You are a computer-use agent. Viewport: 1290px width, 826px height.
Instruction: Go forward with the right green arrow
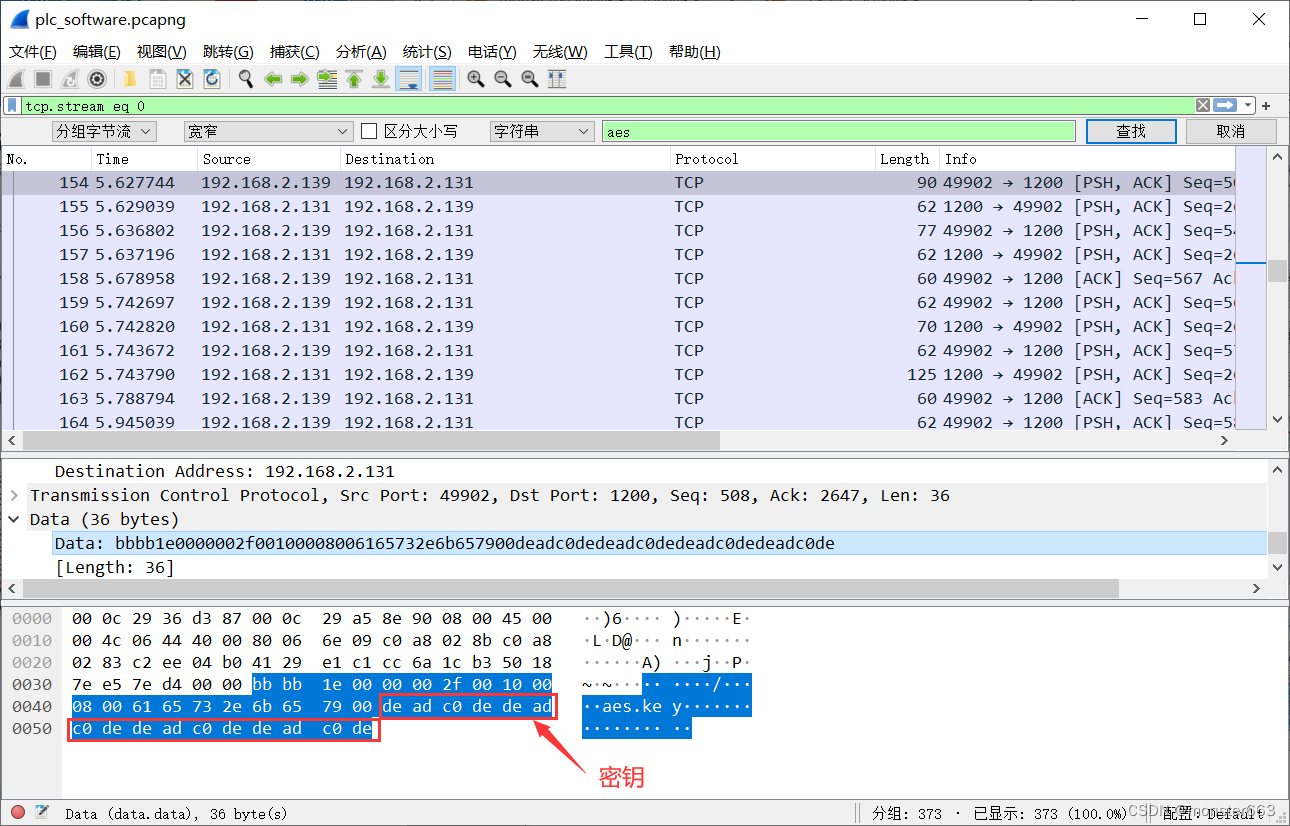click(x=299, y=79)
